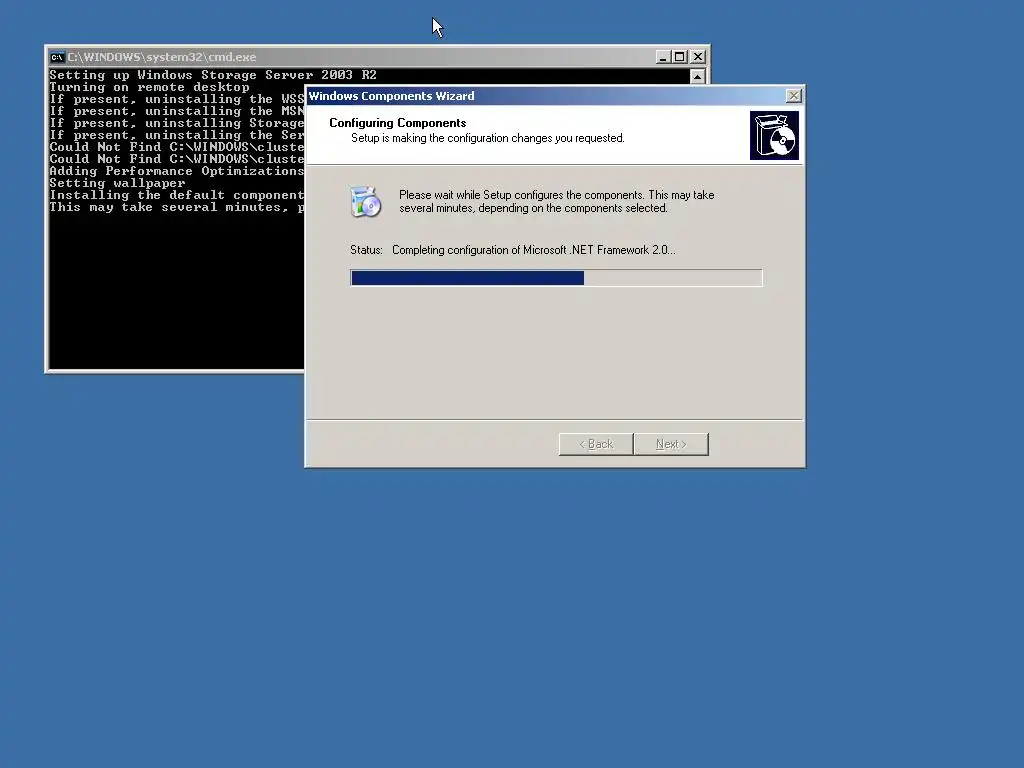Click the disabled Next button
The width and height of the screenshot is (1024, 768).
tap(671, 444)
